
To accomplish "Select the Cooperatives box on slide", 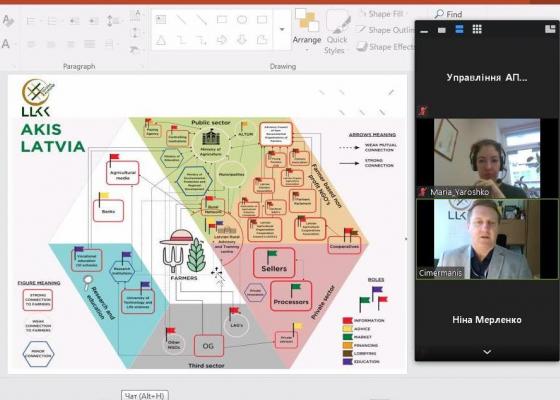I will click(344, 246).
